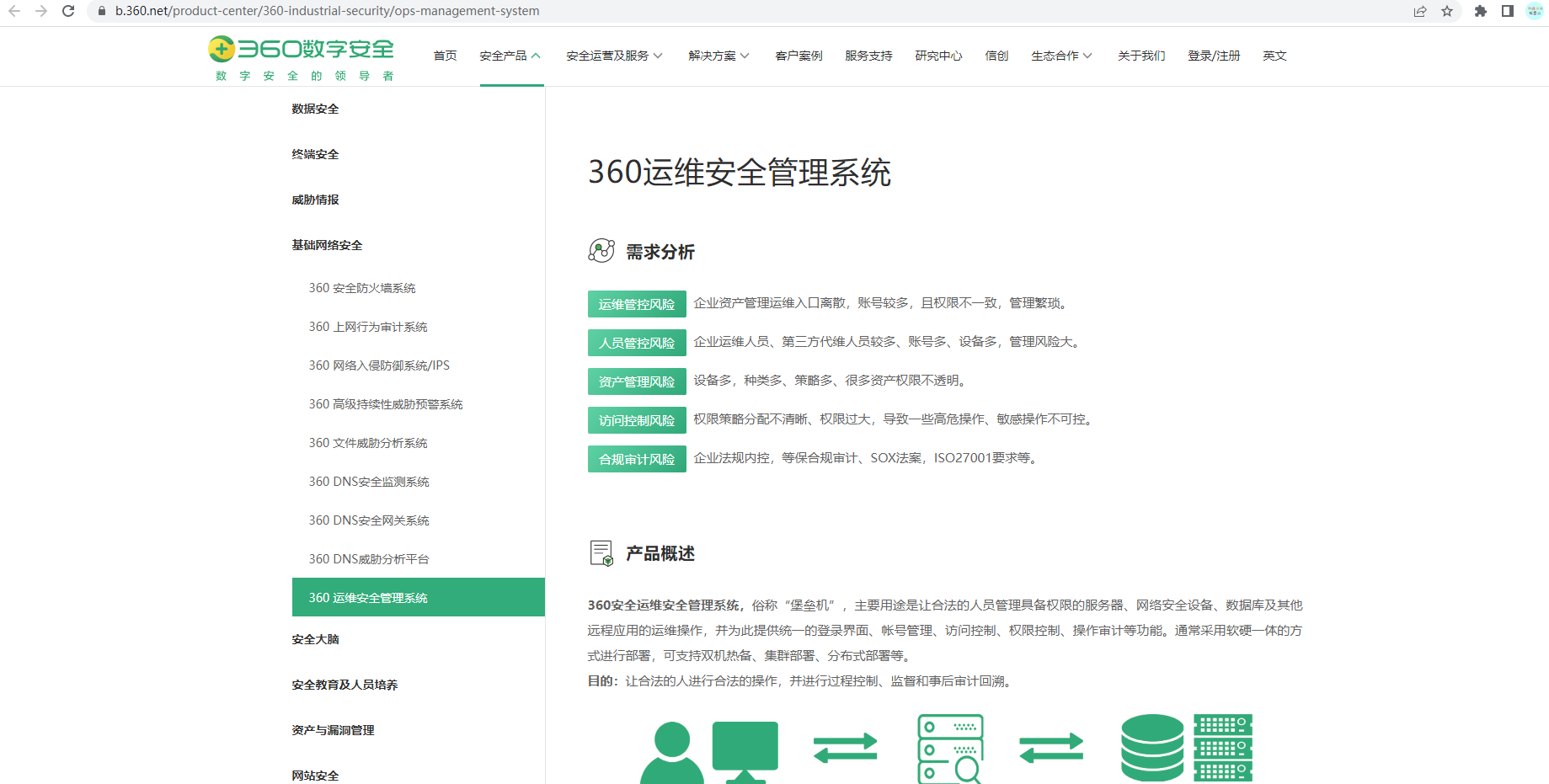Click the first double-arrow exchange icon
The image size is (1549, 784).
pos(846,748)
